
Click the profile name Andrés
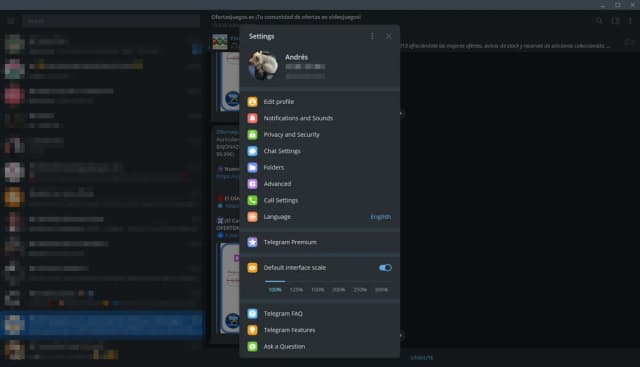[x=296, y=57]
